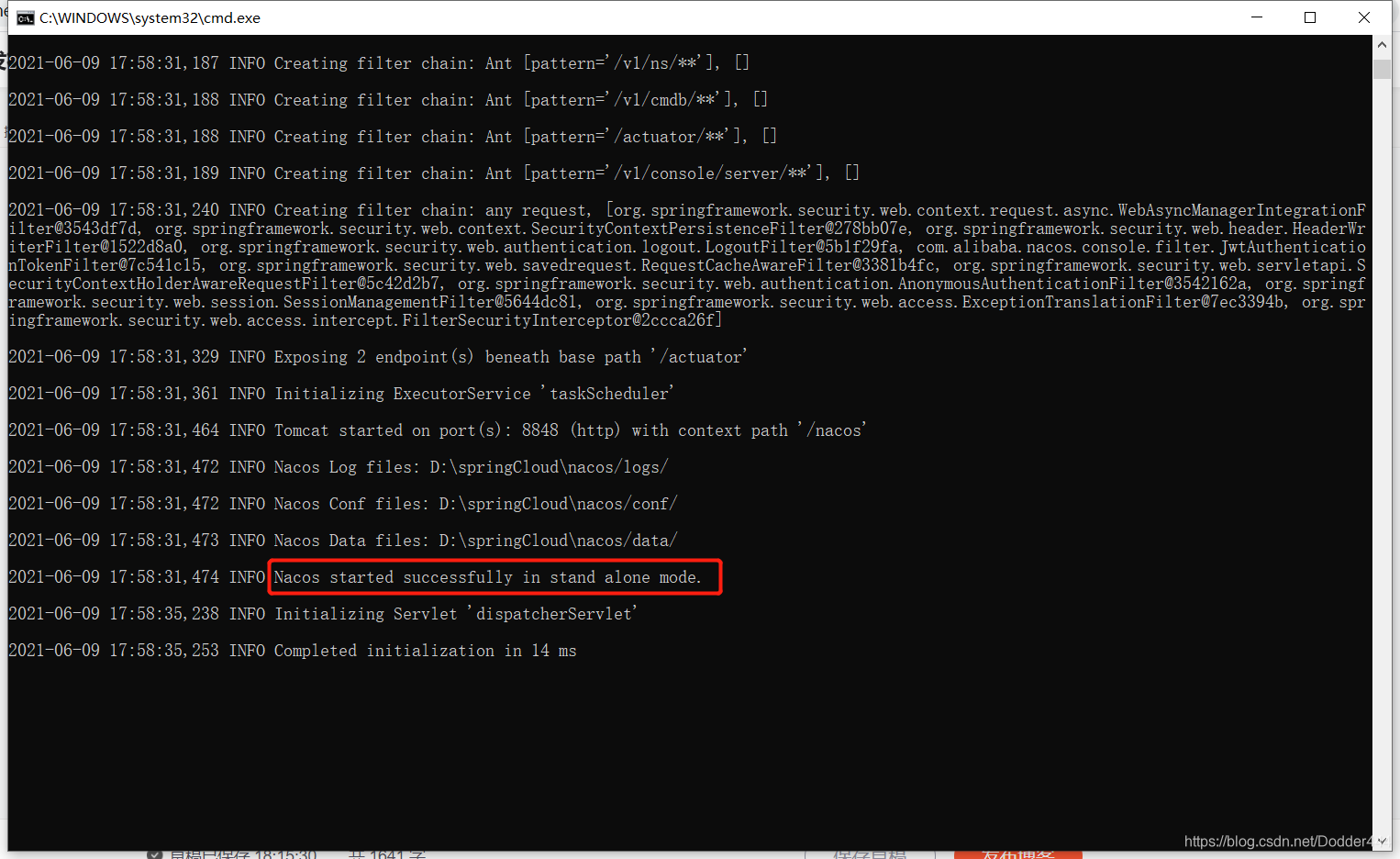Click the 'Nacos Log files' path line
The image size is (1400, 859).
click(x=339, y=467)
